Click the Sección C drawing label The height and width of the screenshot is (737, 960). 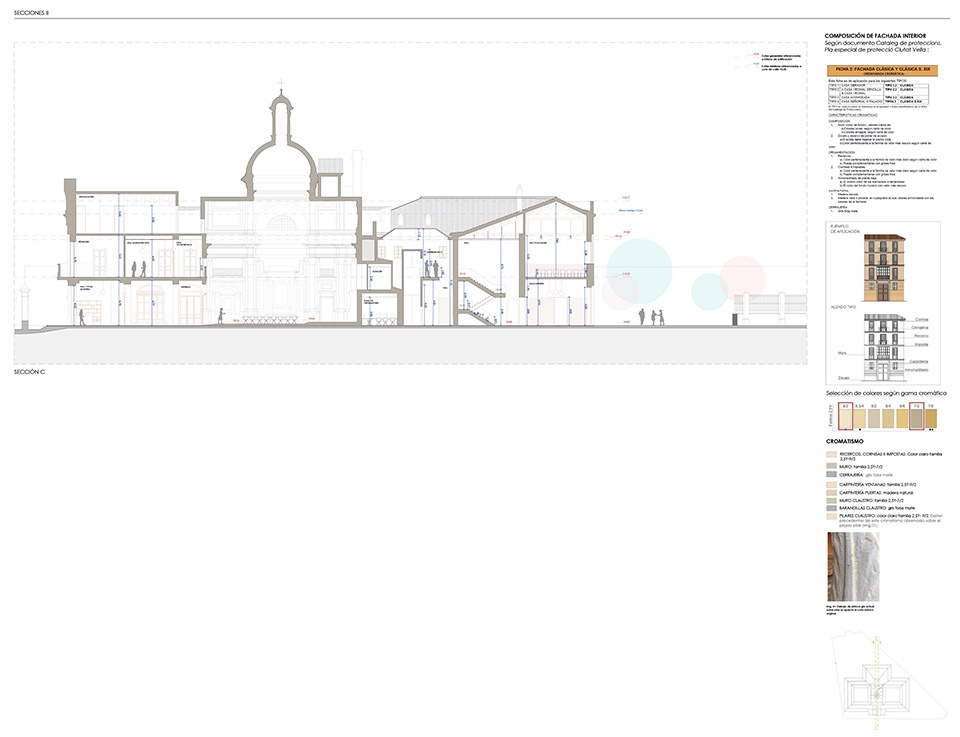tap(32, 371)
